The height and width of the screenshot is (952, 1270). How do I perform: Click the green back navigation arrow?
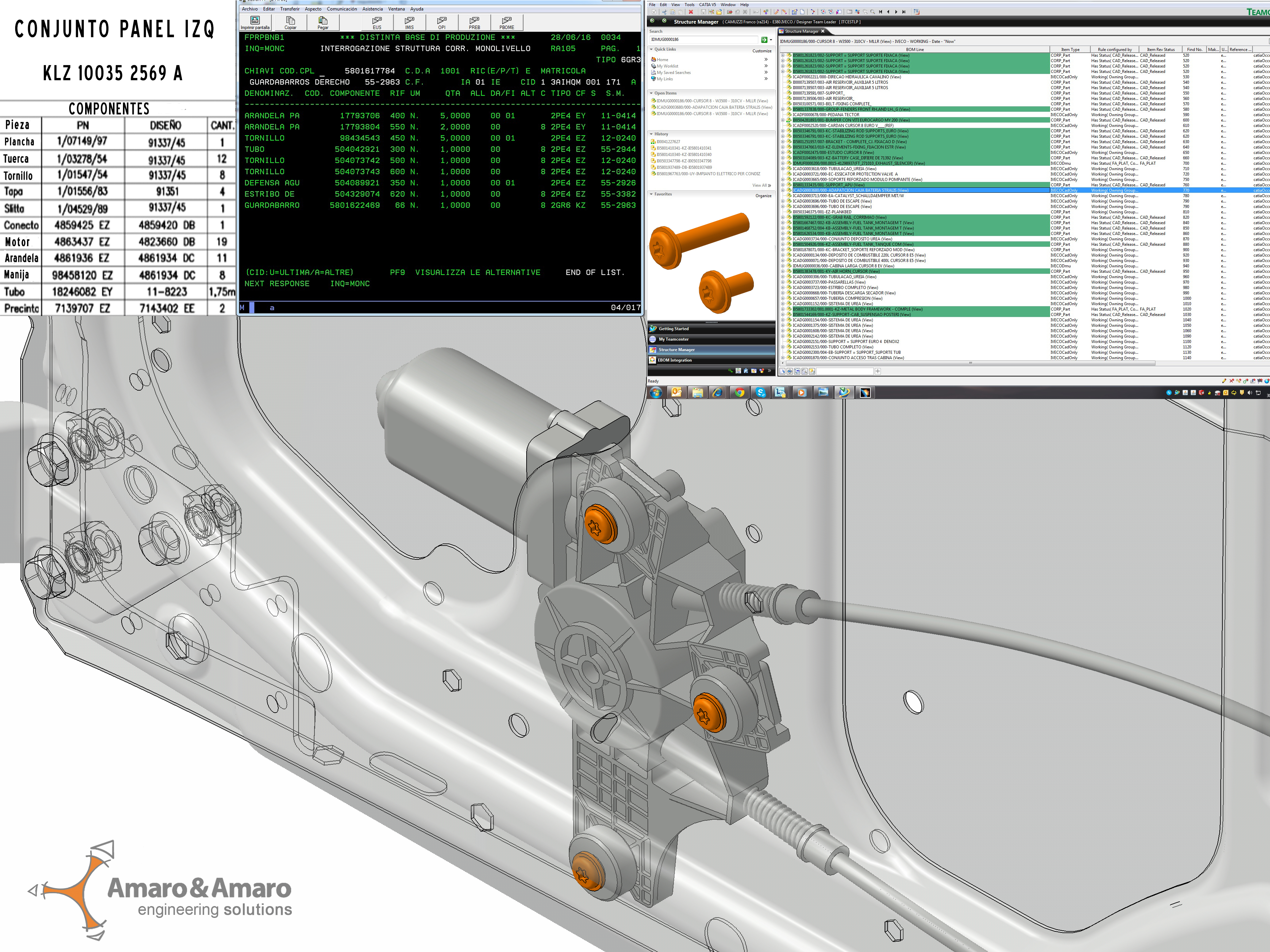pyautogui.click(x=652, y=21)
